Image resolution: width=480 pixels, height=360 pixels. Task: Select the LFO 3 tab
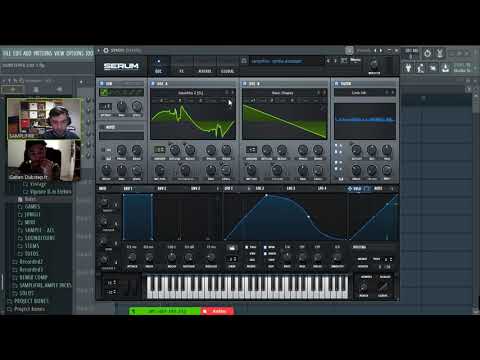pos(291,188)
